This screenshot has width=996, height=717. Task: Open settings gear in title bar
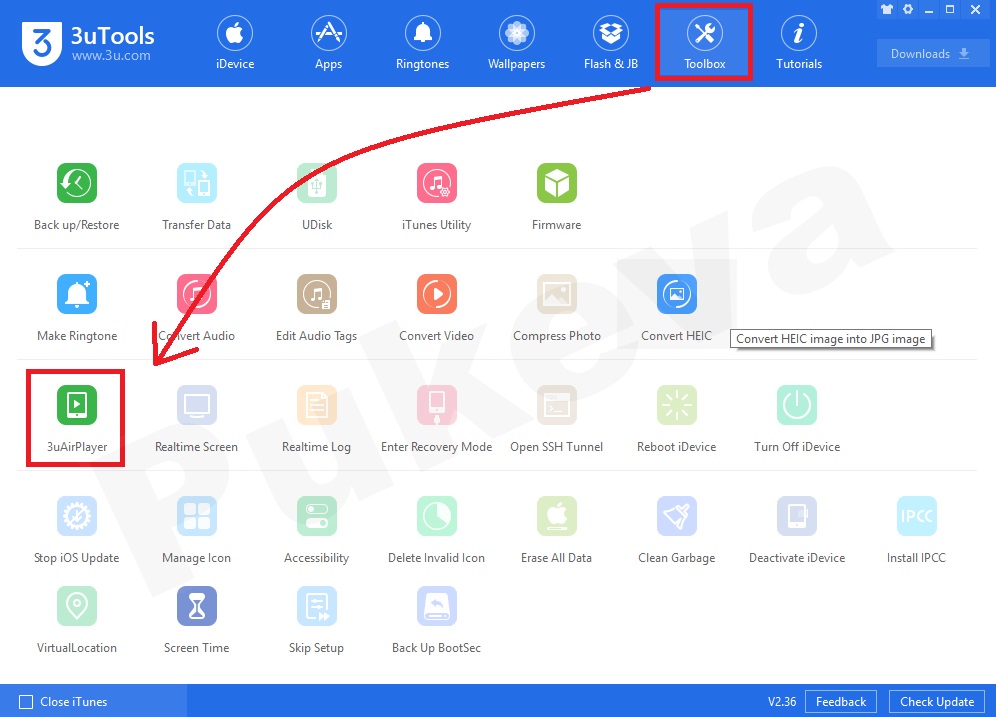[908, 10]
